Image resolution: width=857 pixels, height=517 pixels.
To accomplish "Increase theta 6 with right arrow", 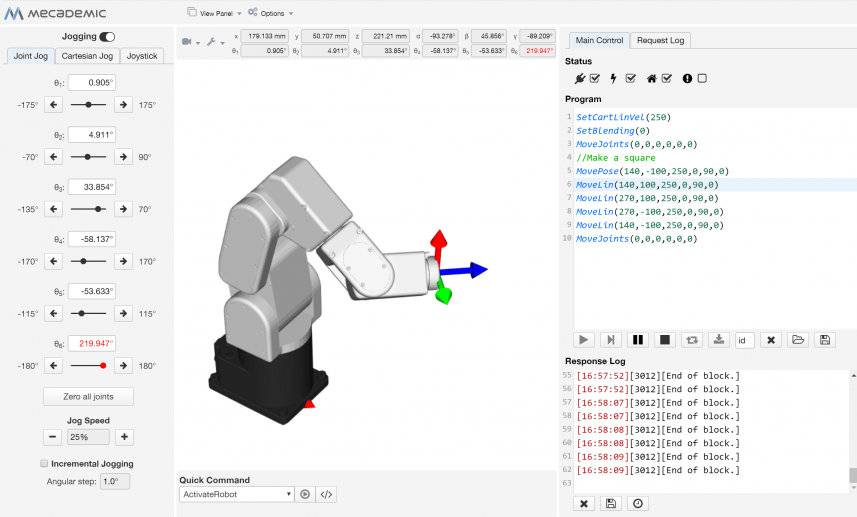I will tap(124, 366).
